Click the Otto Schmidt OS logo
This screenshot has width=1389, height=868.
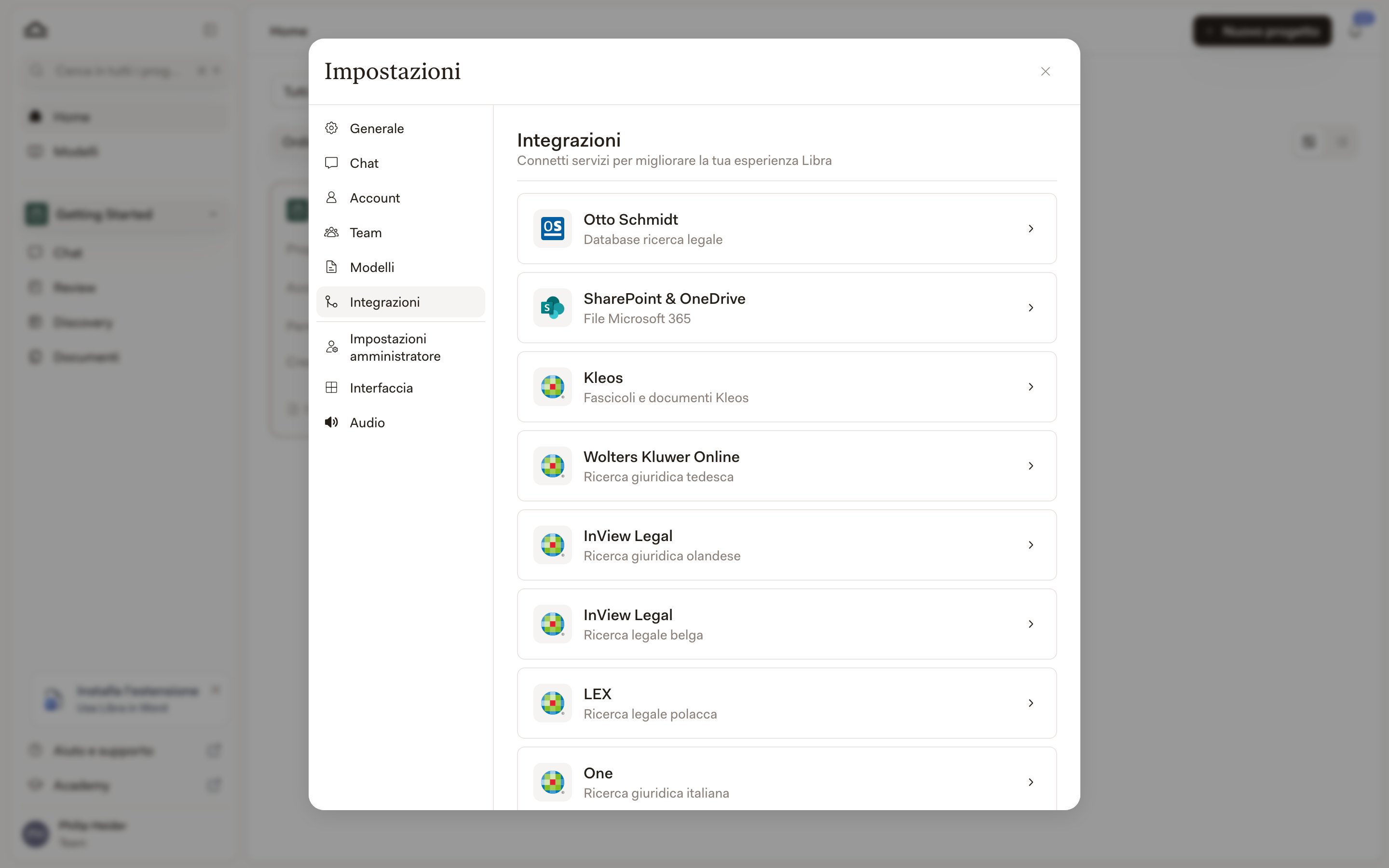pos(552,229)
